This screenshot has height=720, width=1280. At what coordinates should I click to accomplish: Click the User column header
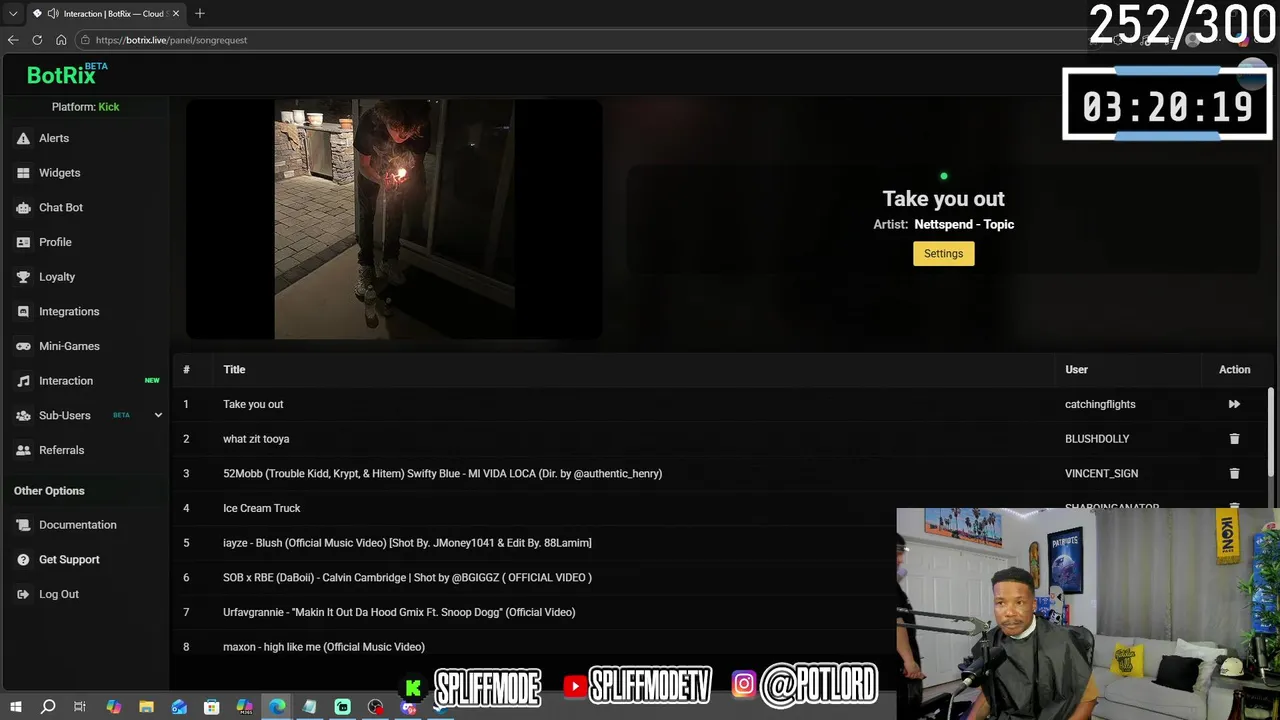[x=1076, y=370]
